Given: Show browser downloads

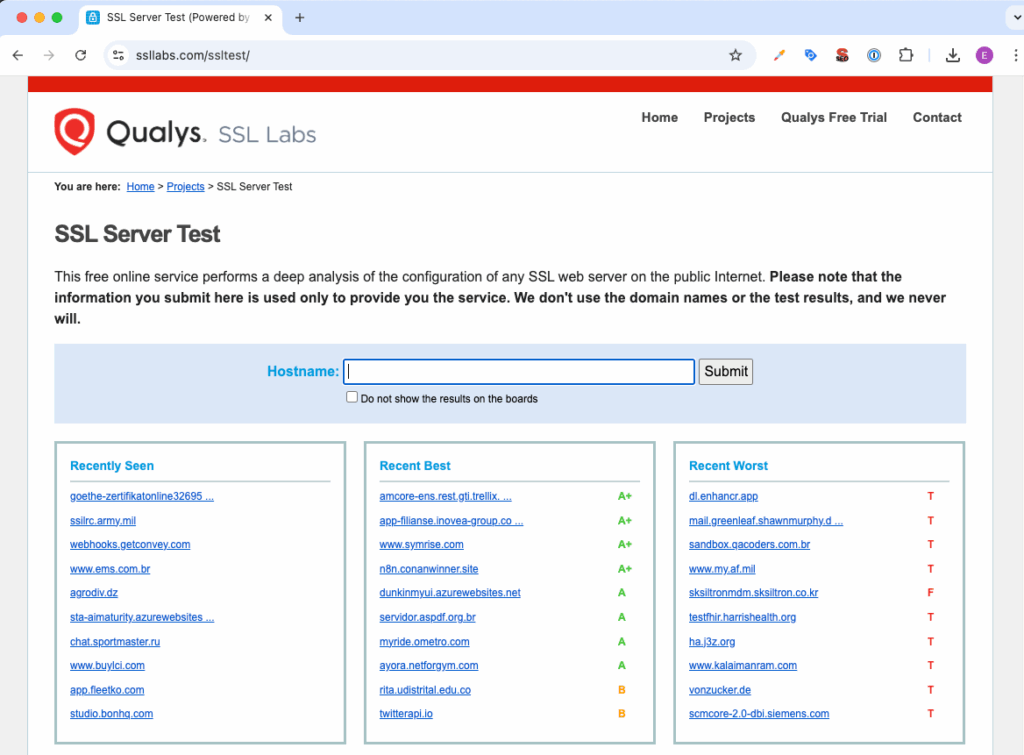Looking at the screenshot, I should (x=953, y=56).
